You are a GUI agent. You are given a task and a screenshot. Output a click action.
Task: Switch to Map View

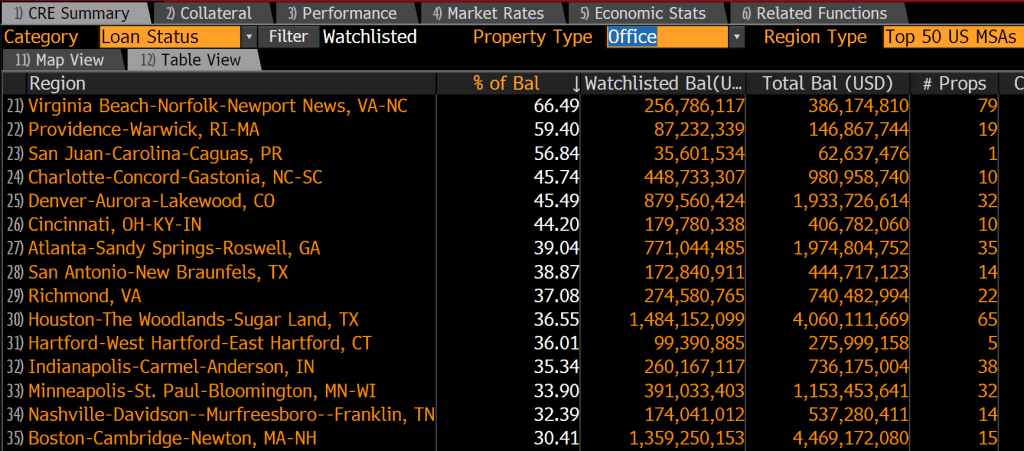pyautogui.click(x=63, y=60)
